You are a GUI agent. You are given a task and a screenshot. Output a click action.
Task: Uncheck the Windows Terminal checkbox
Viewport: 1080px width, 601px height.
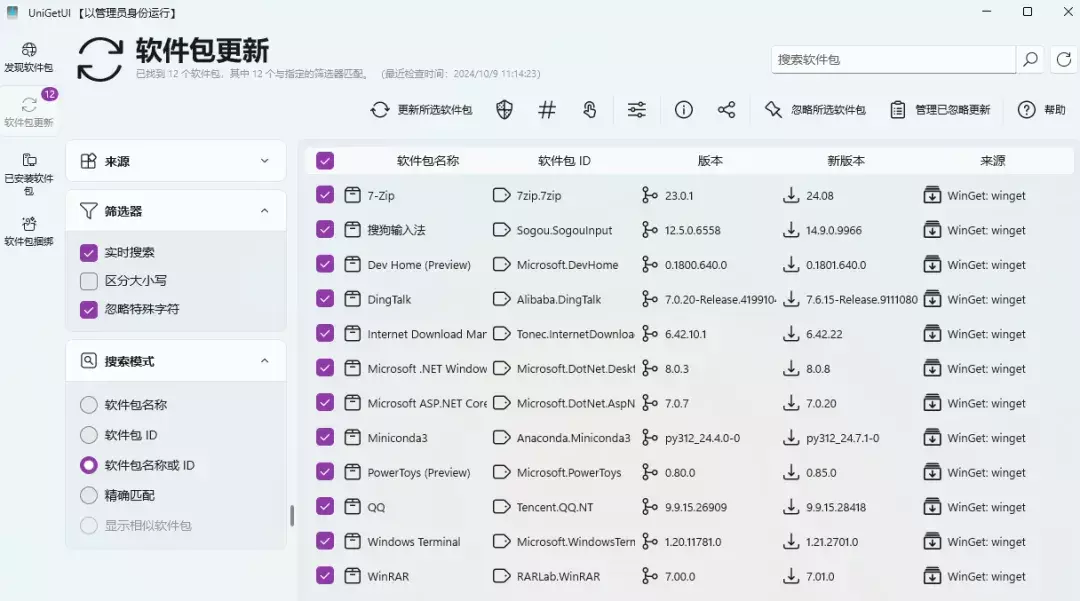pyautogui.click(x=324, y=541)
